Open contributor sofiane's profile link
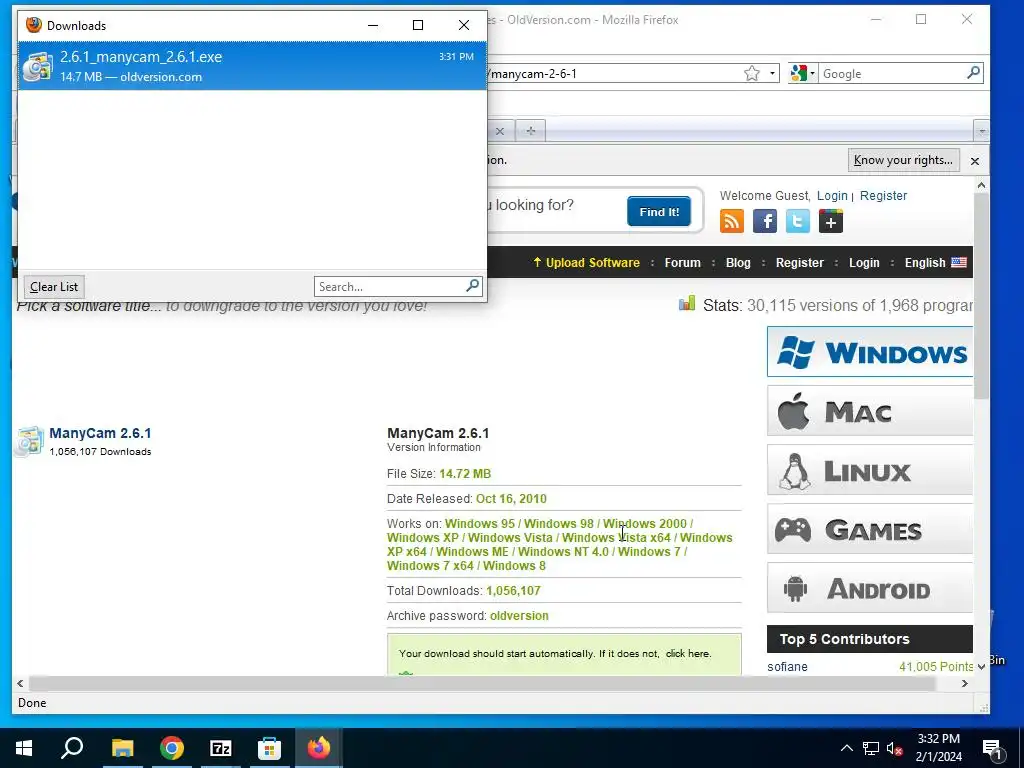This screenshot has height=768, width=1024. click(787, 667)
